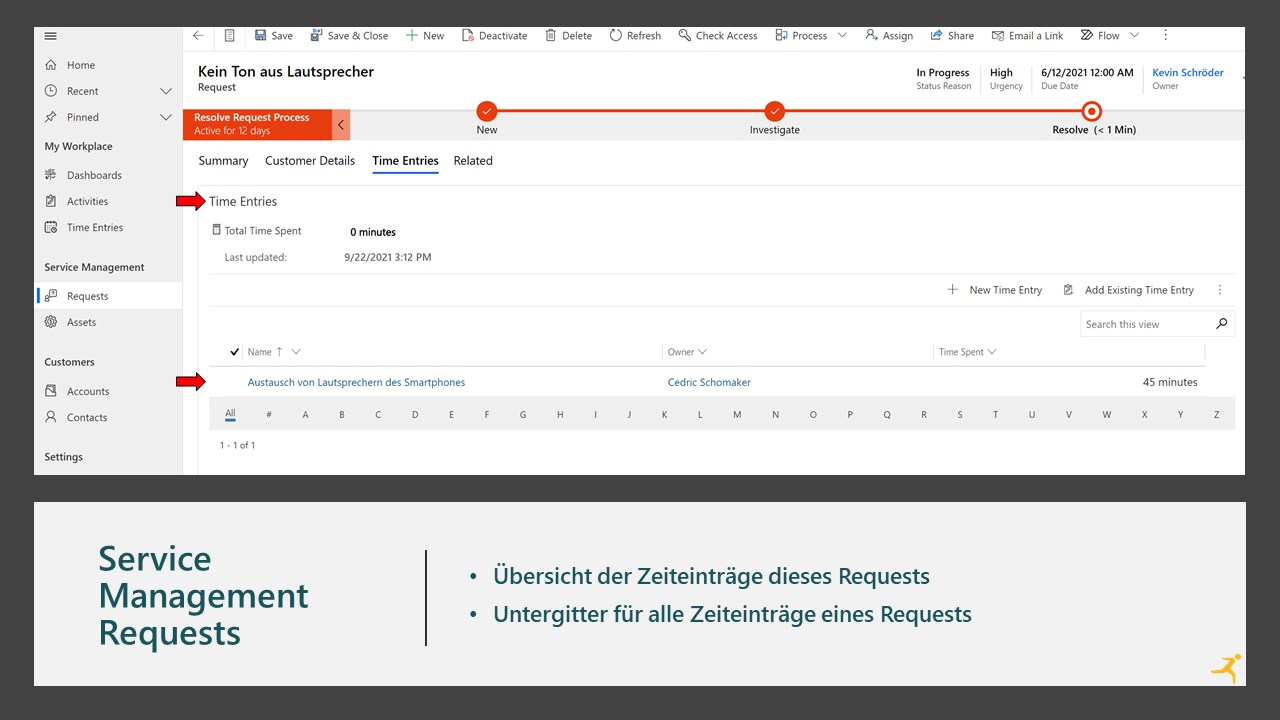The width and height of the screenshot is (1280, 720).
Task: Click the 45 minutes cell
Action: point(1170,382)
